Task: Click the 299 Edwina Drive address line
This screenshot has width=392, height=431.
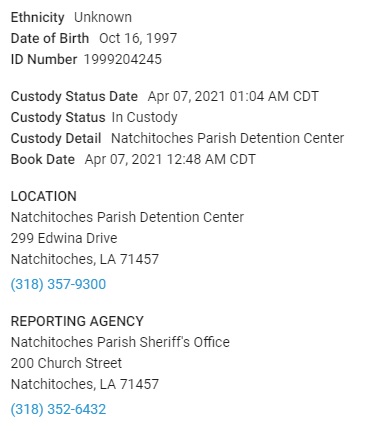Action: tap(64, 238)
